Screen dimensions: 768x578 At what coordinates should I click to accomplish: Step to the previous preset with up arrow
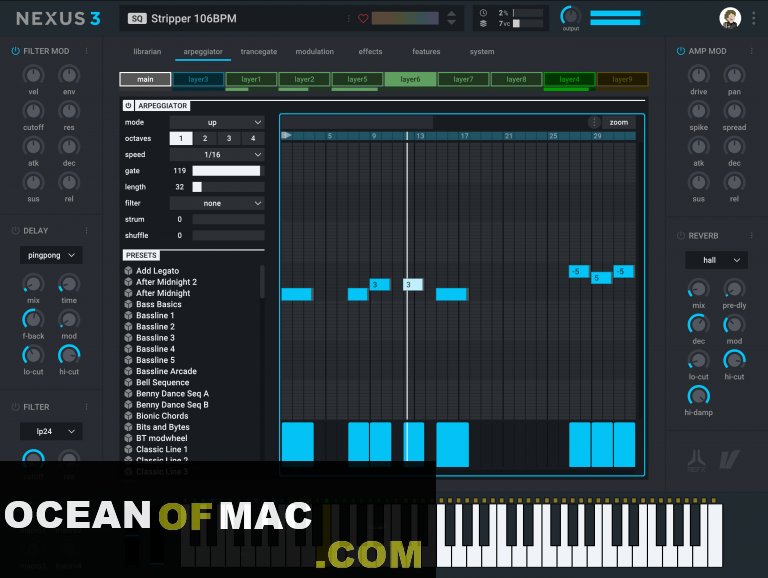[x=452, y=14]
